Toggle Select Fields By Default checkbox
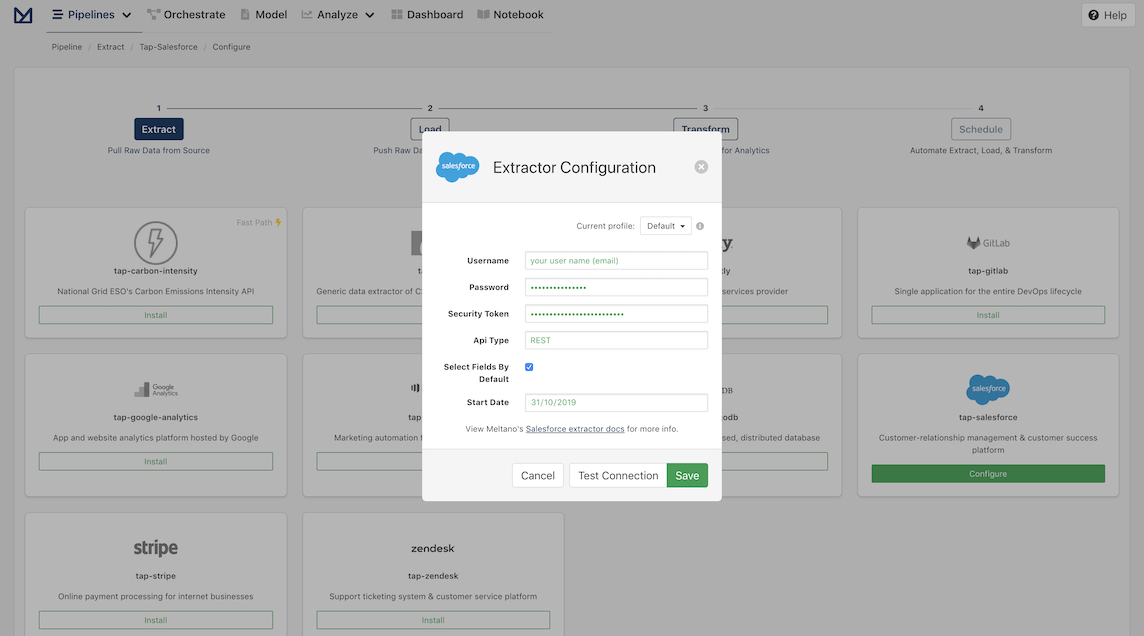Screen dimensions: 1144x636 pos(529,367)
